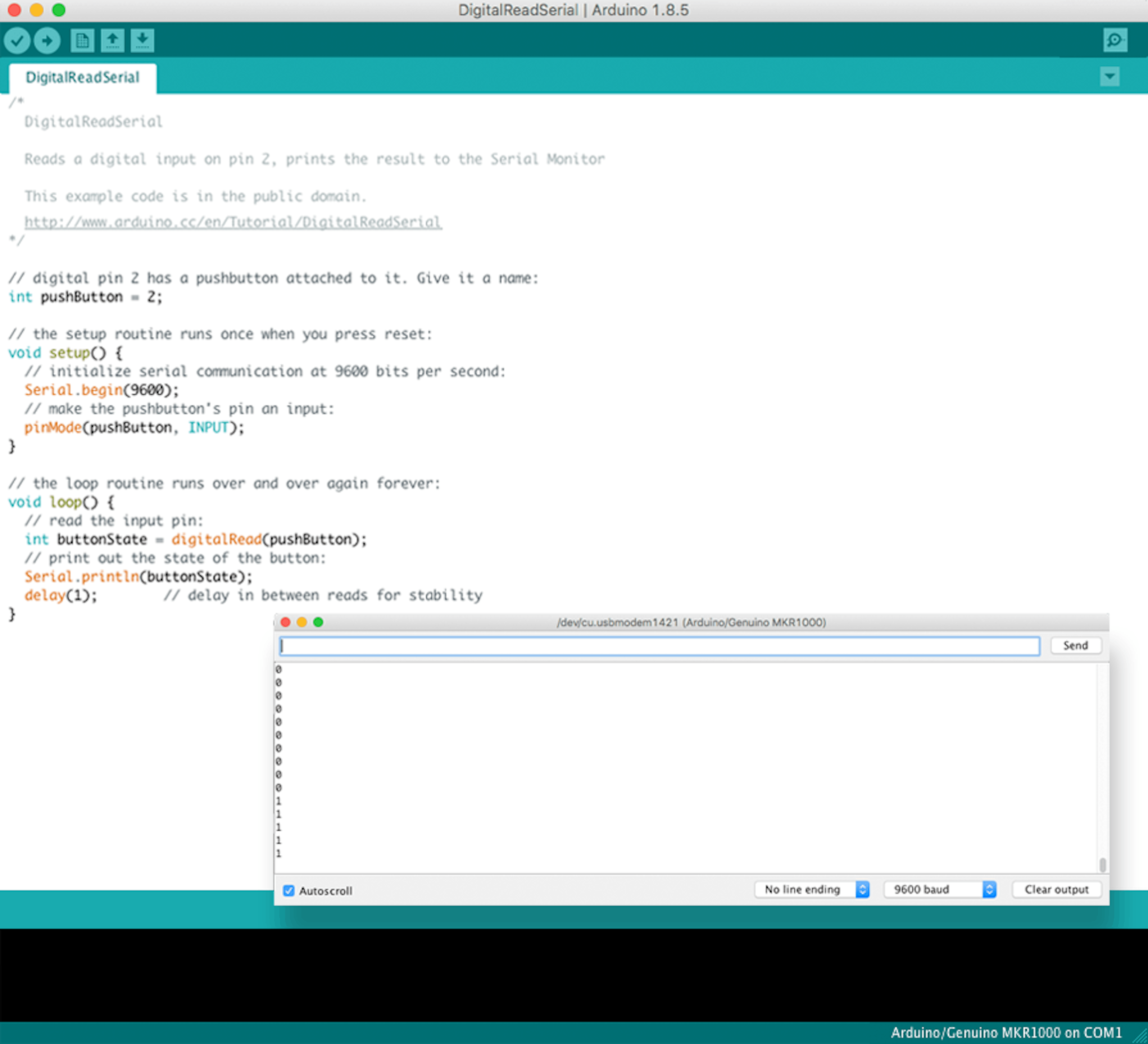
Task: Minimize the serial monitor window
Action: click(x=302, y=622)
